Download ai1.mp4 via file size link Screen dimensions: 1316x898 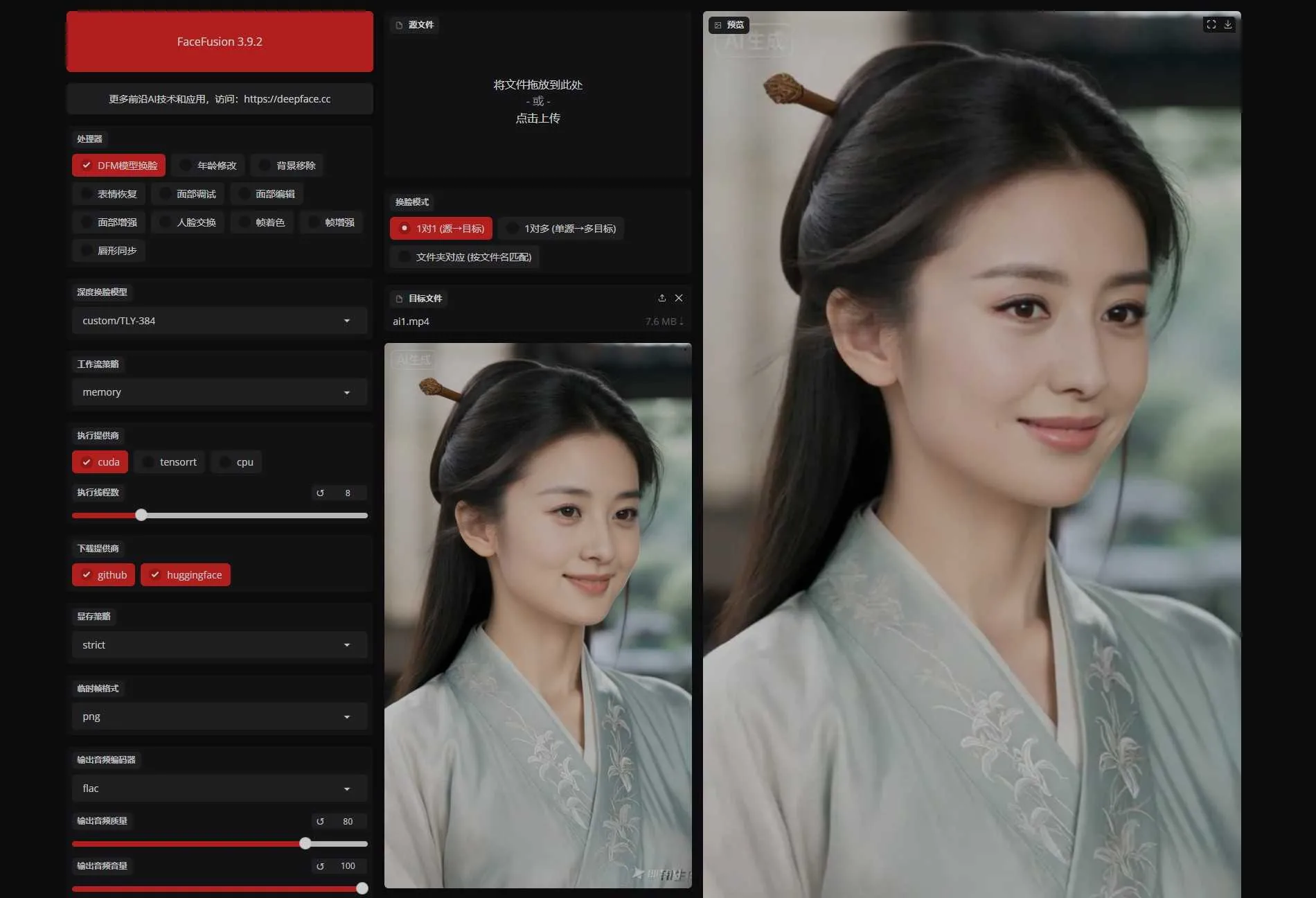pyautogui.click(x=664, y=322)
